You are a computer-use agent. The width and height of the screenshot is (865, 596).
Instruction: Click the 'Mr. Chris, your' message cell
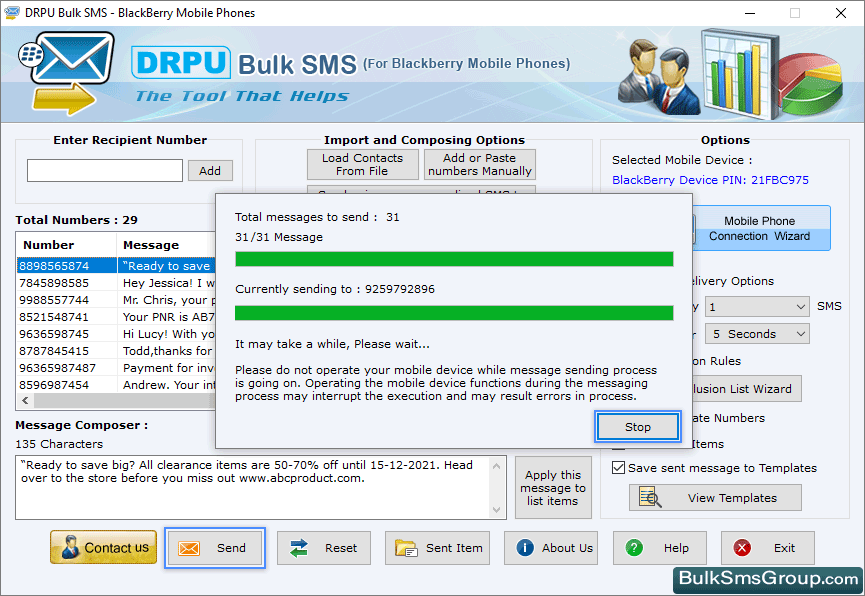[166, 300]
